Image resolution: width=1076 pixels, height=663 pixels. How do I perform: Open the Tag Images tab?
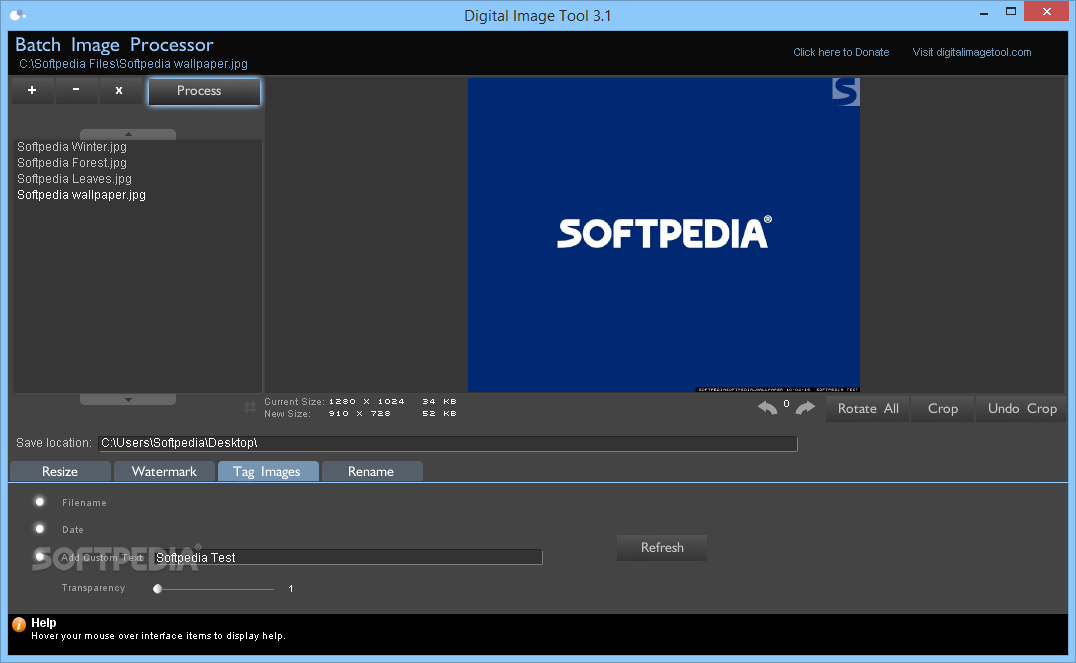(x=268, y=472)
